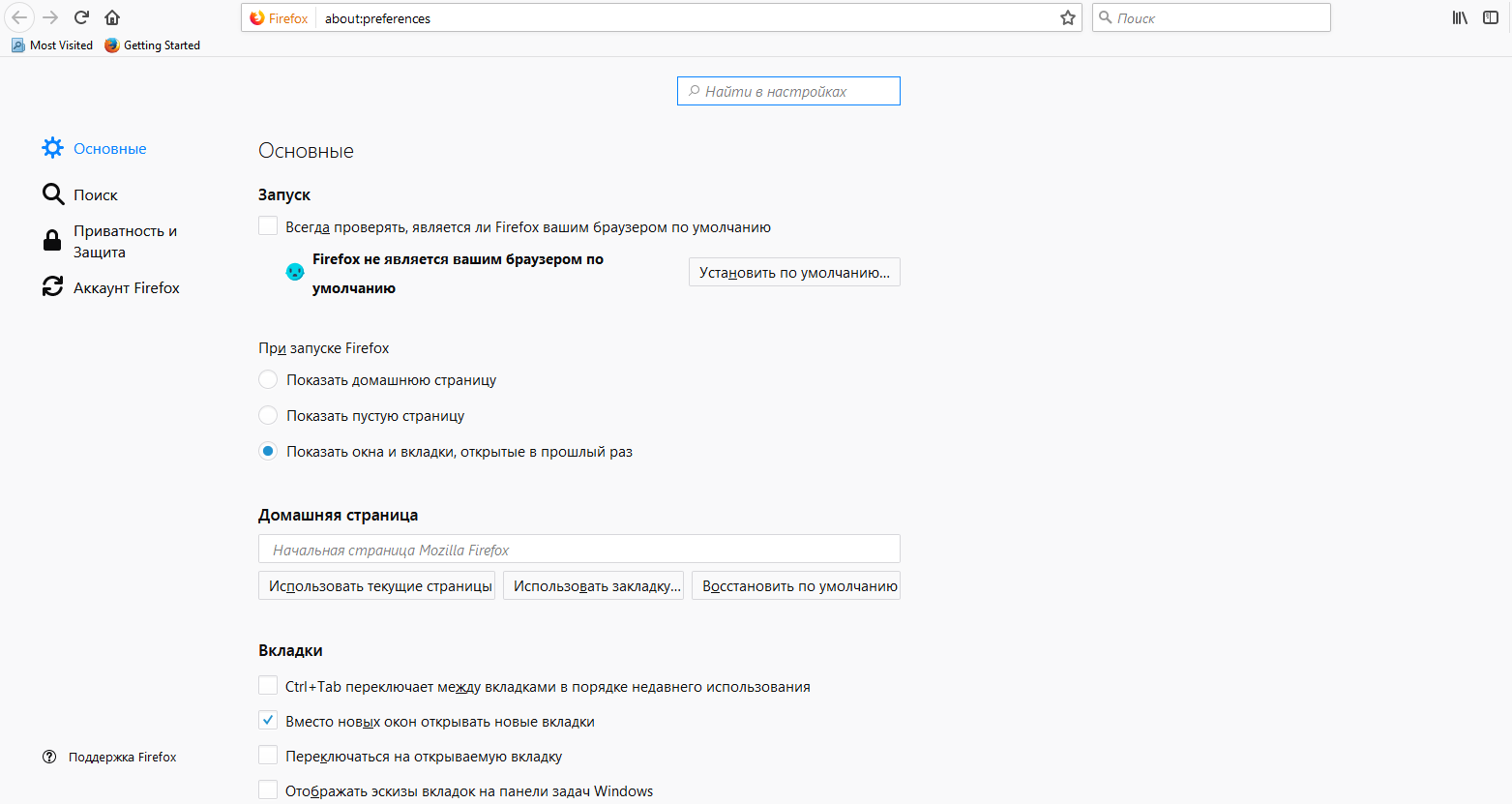Screen dimensions: 1512x804
Task: Click Восстановить по умолчанию button
Action: [x=796, y=585]
